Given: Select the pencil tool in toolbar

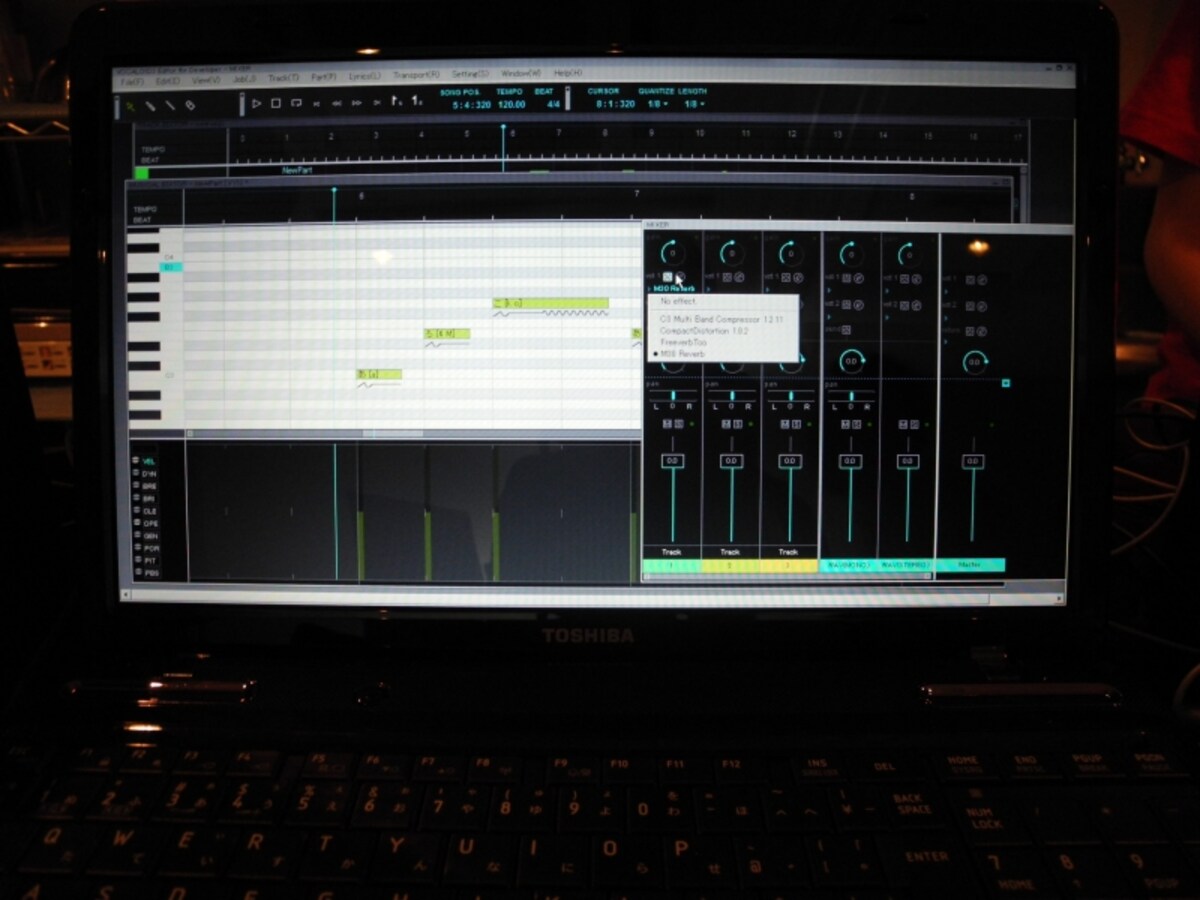Looking at the screenshot, I should pyautogui.click(x=150, y=105).
